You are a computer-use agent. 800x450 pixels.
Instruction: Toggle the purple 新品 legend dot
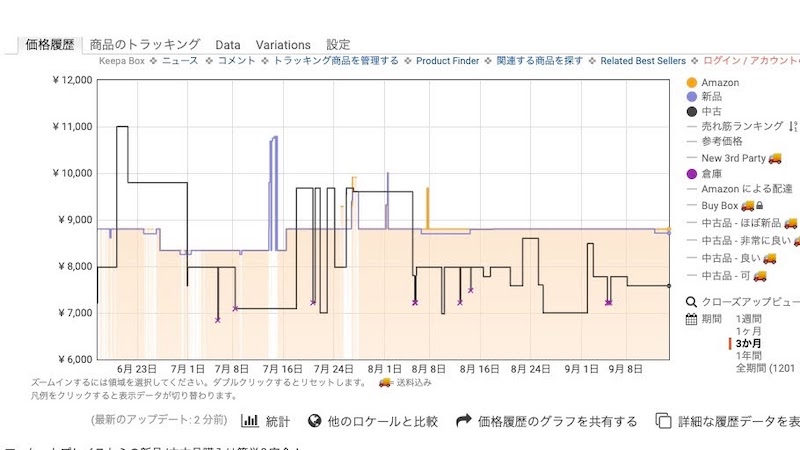coord(692,96)
